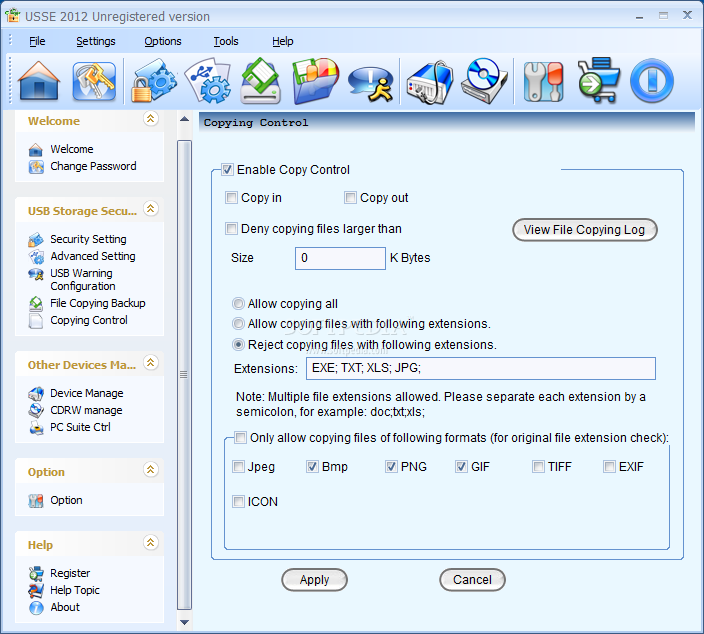Image resolution: width=704 pixels, height=634 pixels.
Task: Open the Help menu
Action: click(x=282, y=41)
